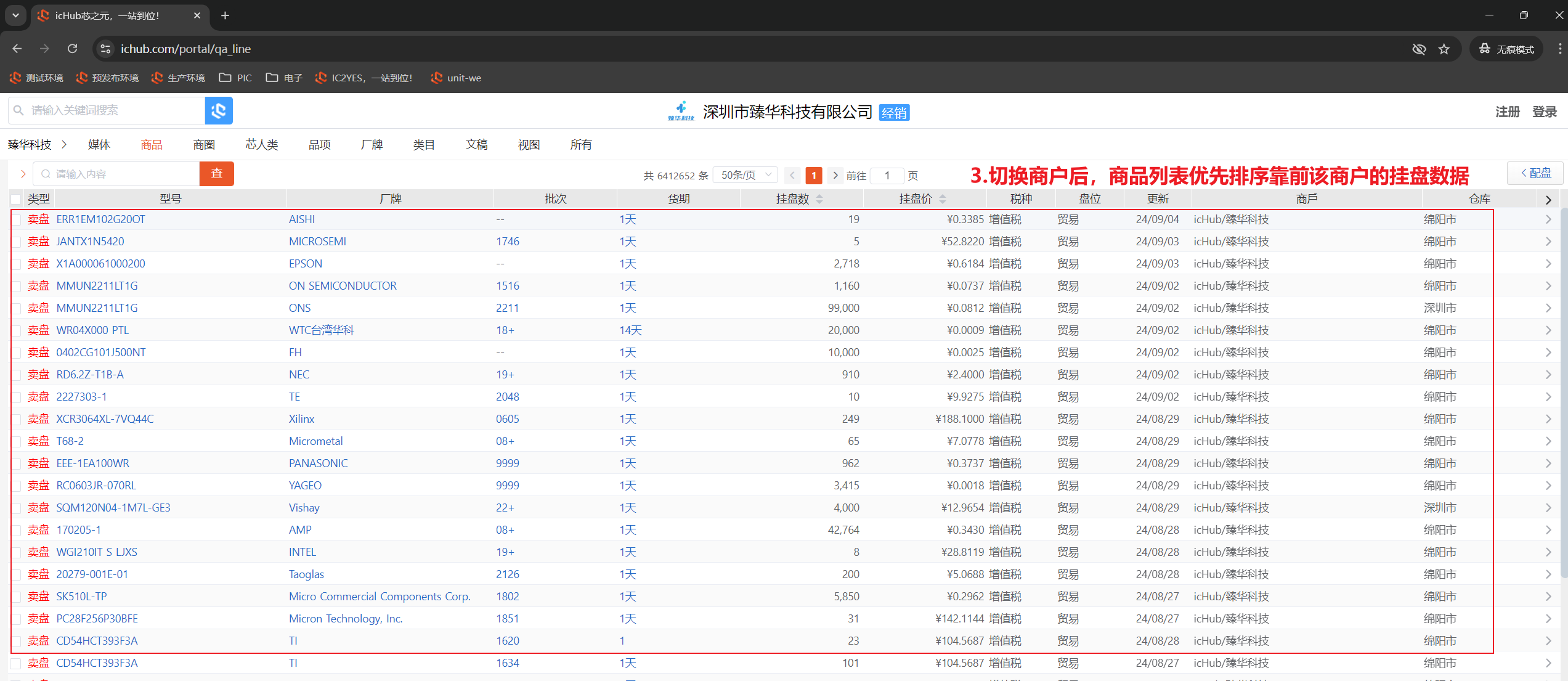
Task: Expand row arrow for SQM120N04-1M7L-GE3
Action: tap(1548, 508)
